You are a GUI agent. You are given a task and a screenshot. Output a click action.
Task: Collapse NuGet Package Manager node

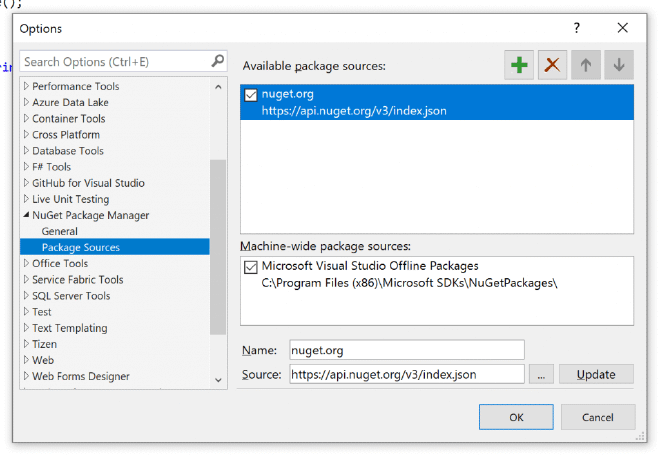coord(26,215)
